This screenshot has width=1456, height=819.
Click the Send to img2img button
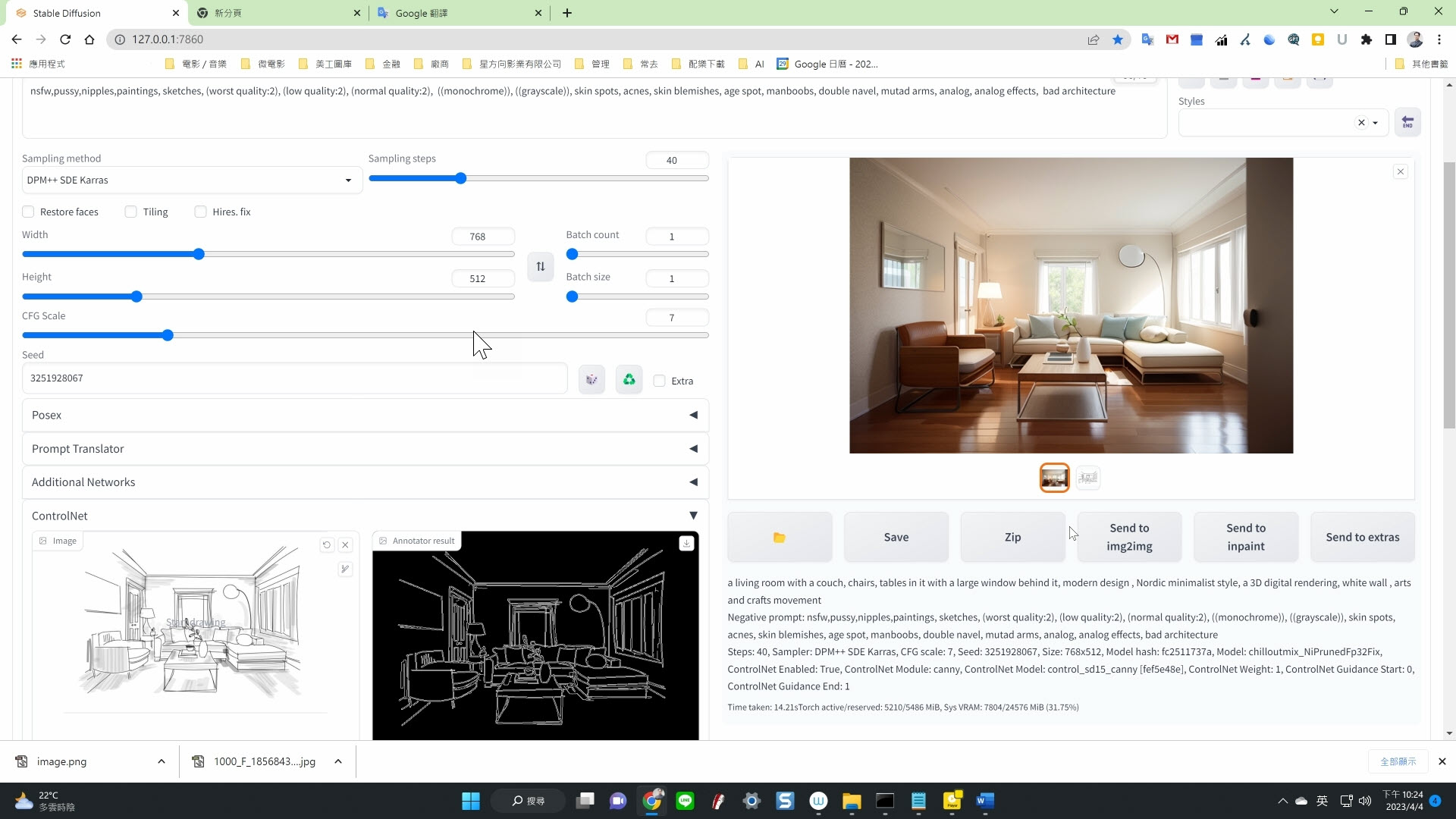1128,537
